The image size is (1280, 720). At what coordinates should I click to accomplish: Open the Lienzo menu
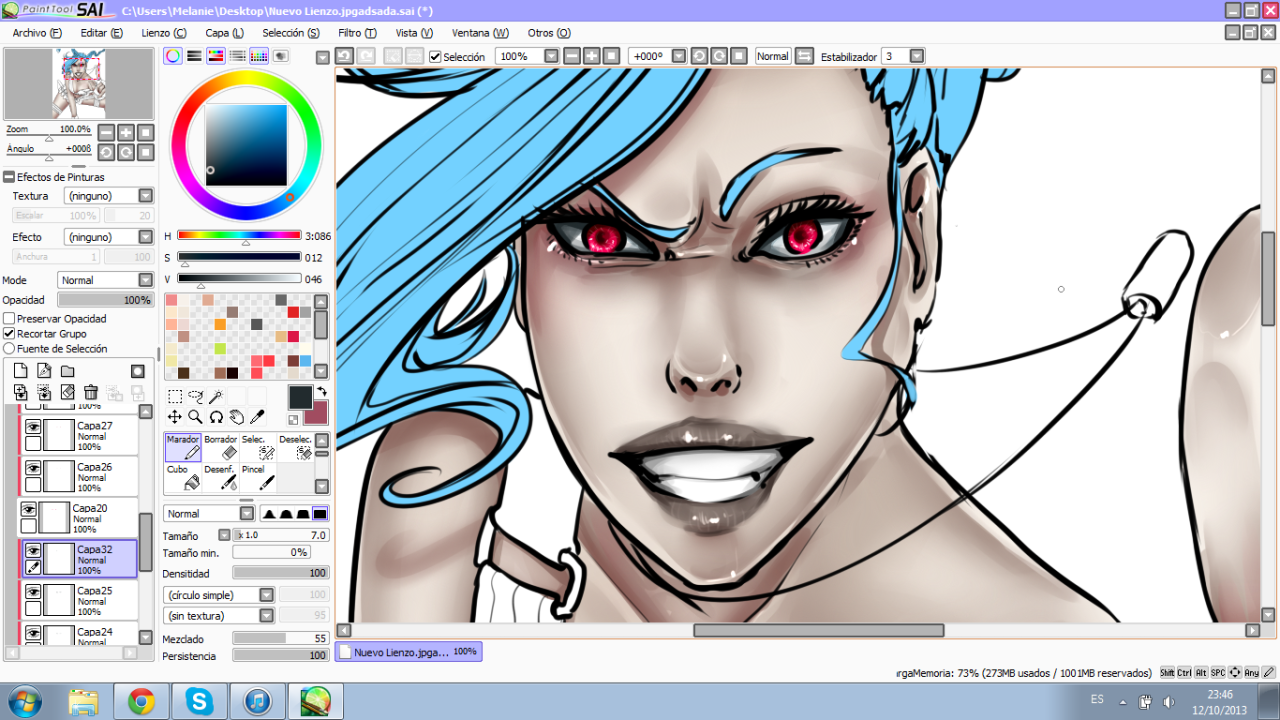[163, 33]
